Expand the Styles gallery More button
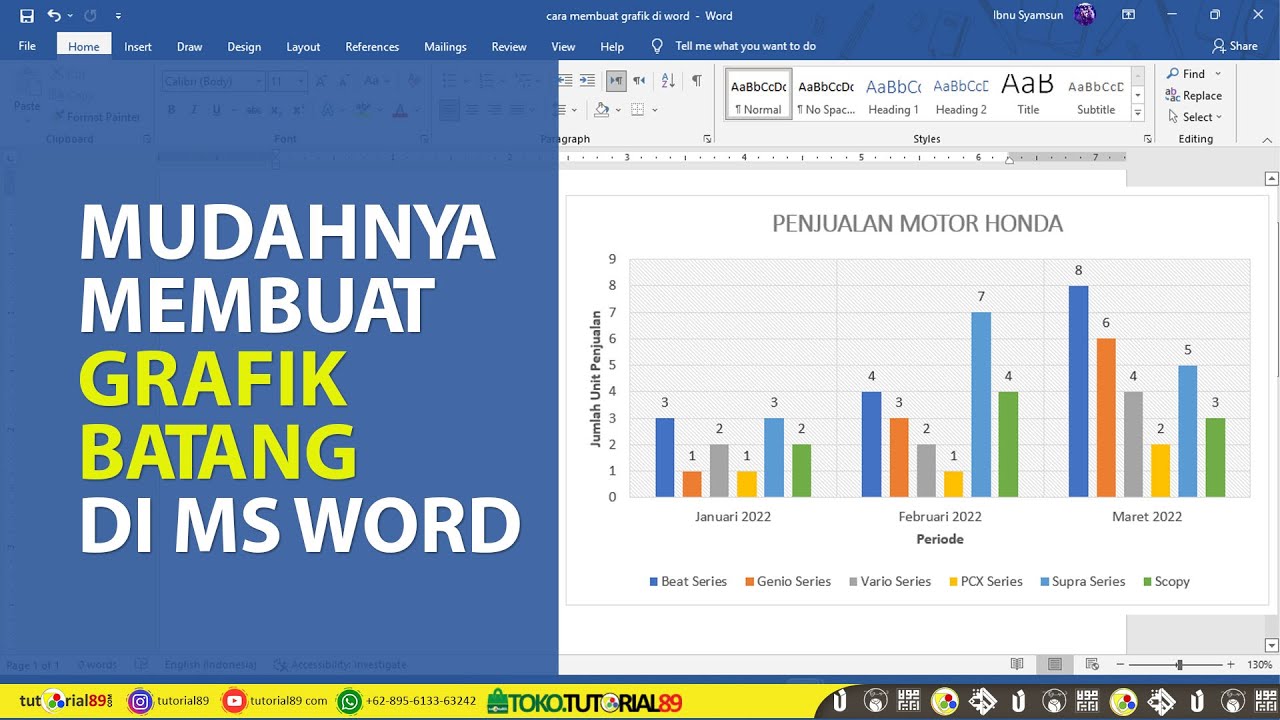Viewport: 1280px width, 720px height. 1137,112
